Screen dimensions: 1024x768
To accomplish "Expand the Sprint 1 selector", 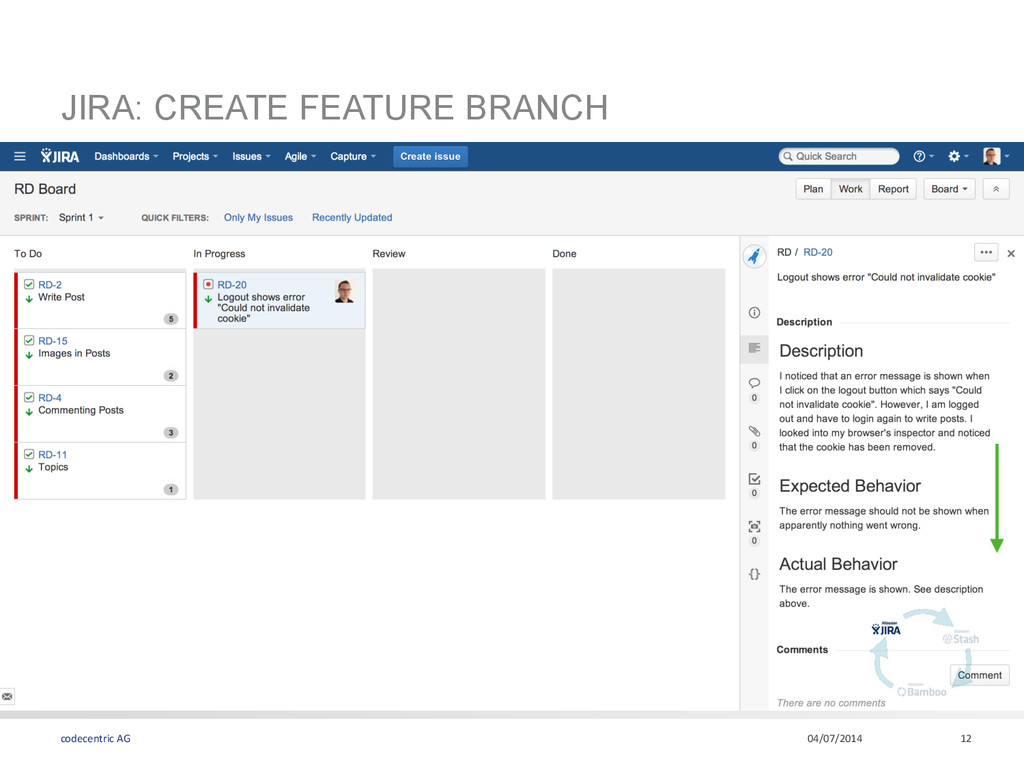I will click(x=81, y=217).
